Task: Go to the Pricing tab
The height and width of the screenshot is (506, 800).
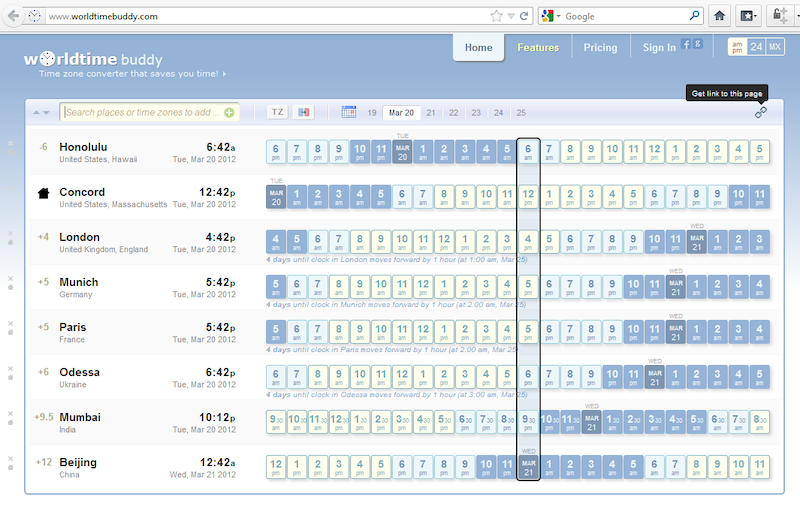Action: 600,47
